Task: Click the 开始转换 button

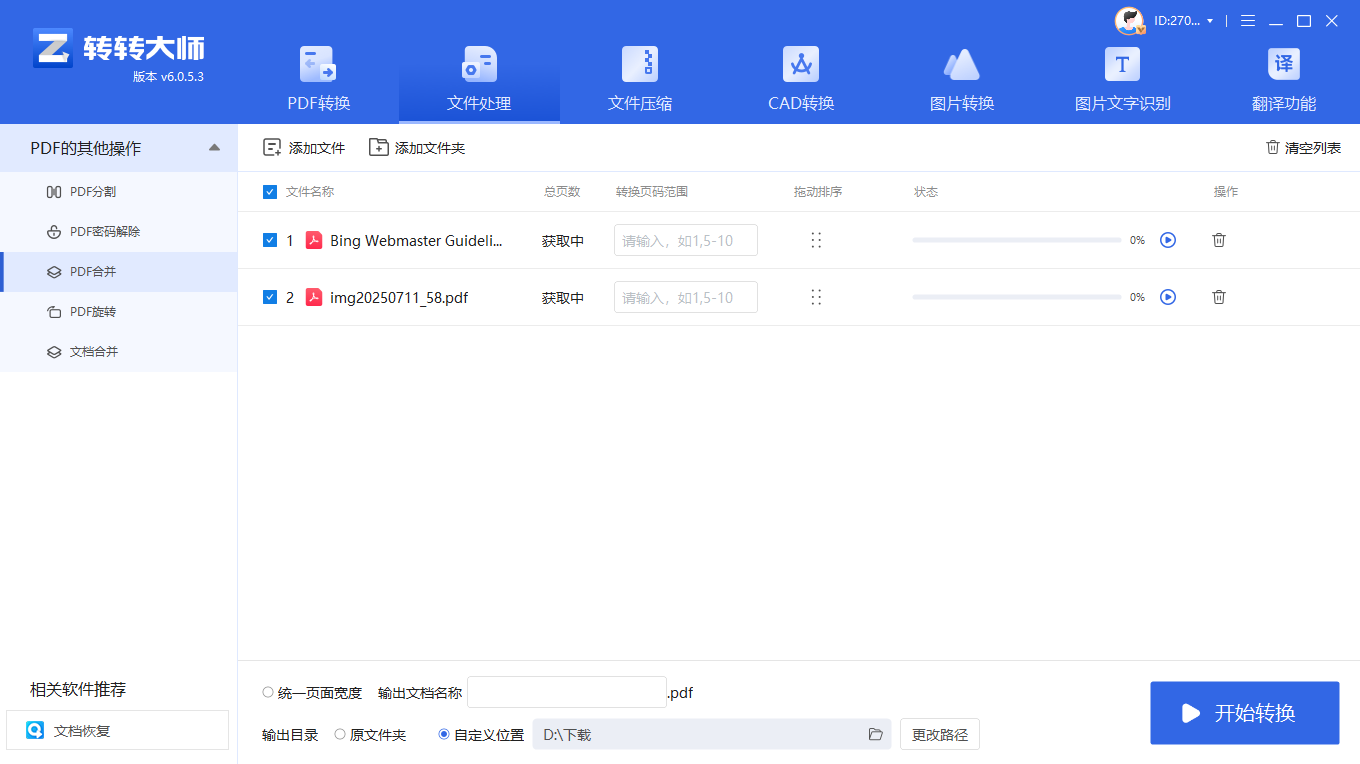Action: click(1244, 712)
